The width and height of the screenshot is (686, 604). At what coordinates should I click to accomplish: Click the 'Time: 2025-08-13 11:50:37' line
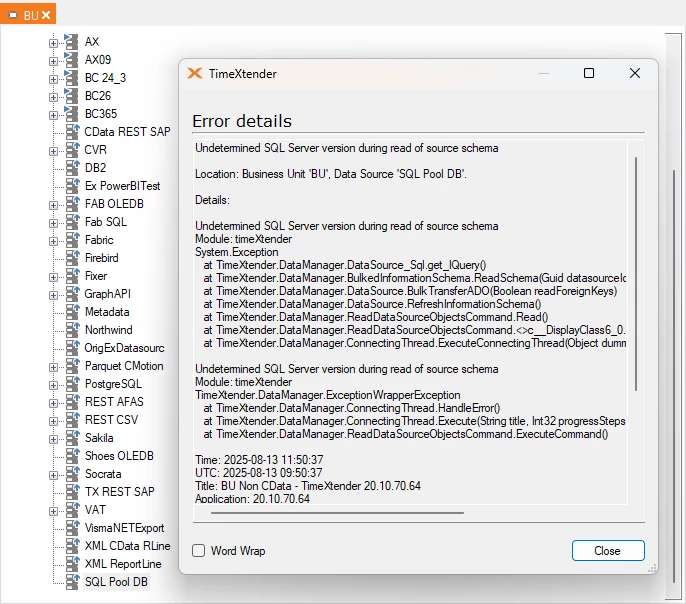259,460
